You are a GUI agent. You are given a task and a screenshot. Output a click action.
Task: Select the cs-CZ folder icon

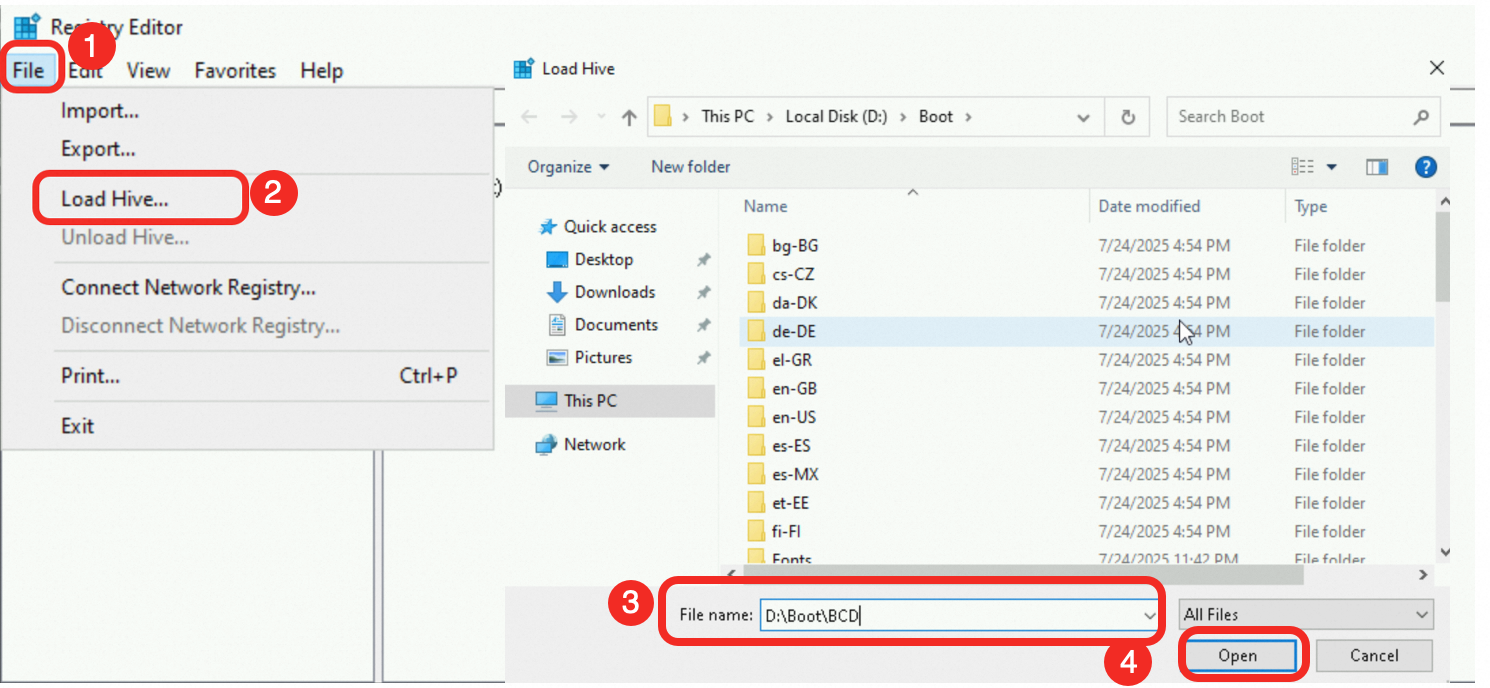click(x=756, y=274)
